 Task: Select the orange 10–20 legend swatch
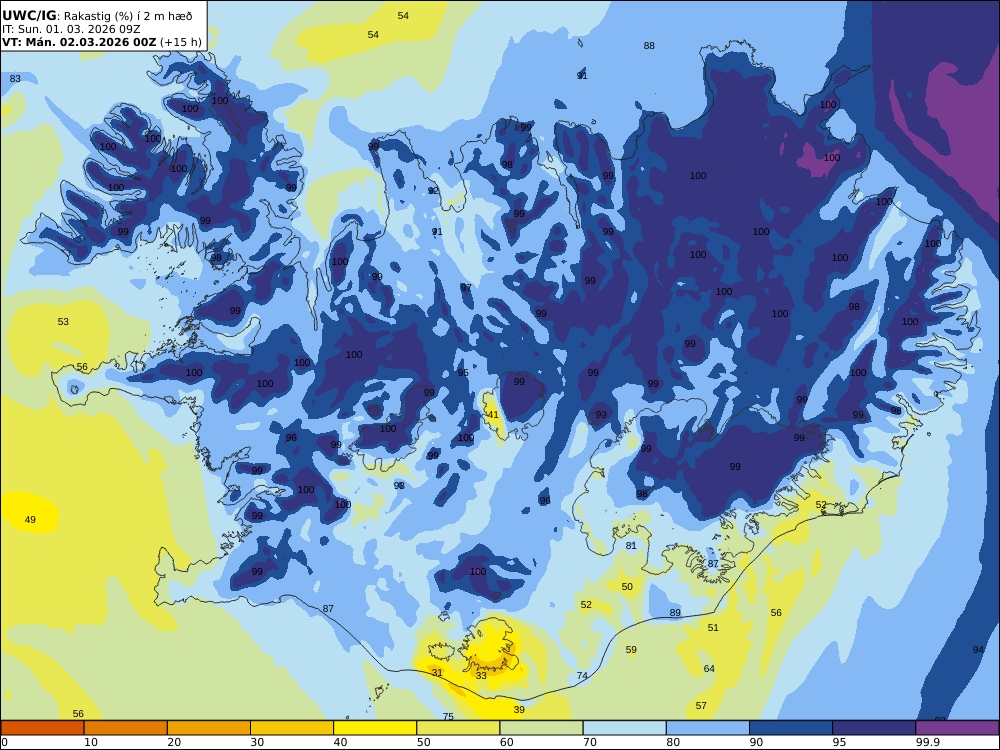pos(126,728)
